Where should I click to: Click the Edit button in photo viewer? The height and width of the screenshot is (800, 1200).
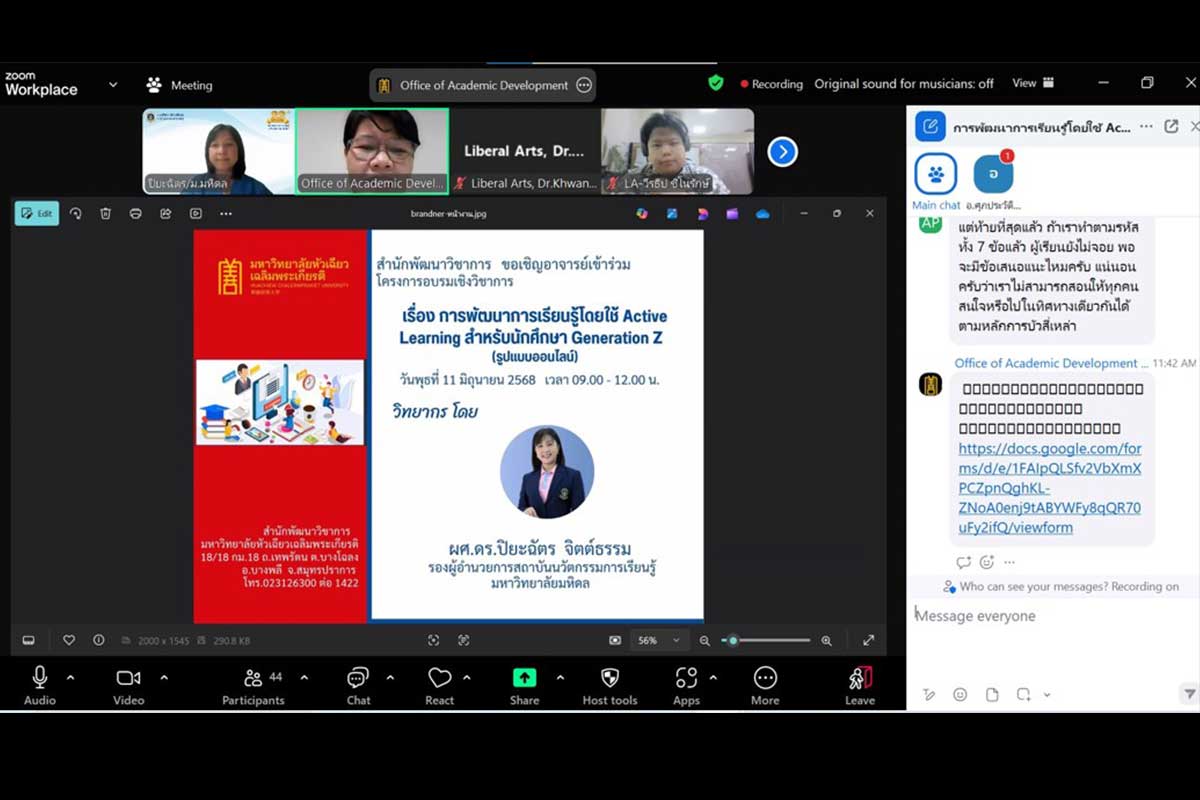(37, 213)
